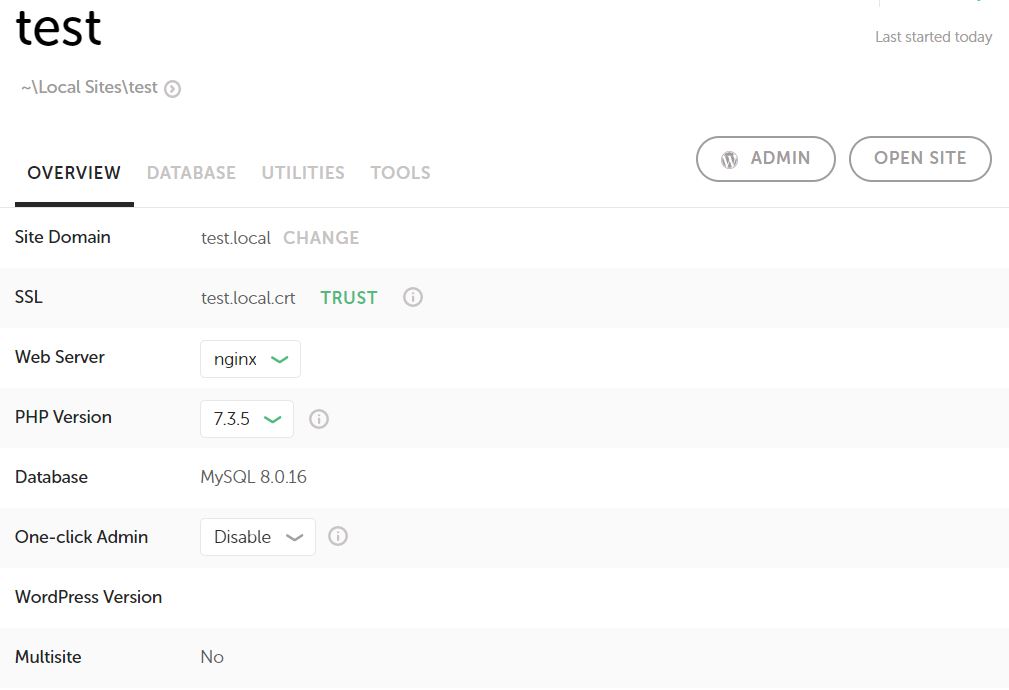View PHP Version info icon
Viewport: 1009px width, 690px height.
tap(319, 419)
